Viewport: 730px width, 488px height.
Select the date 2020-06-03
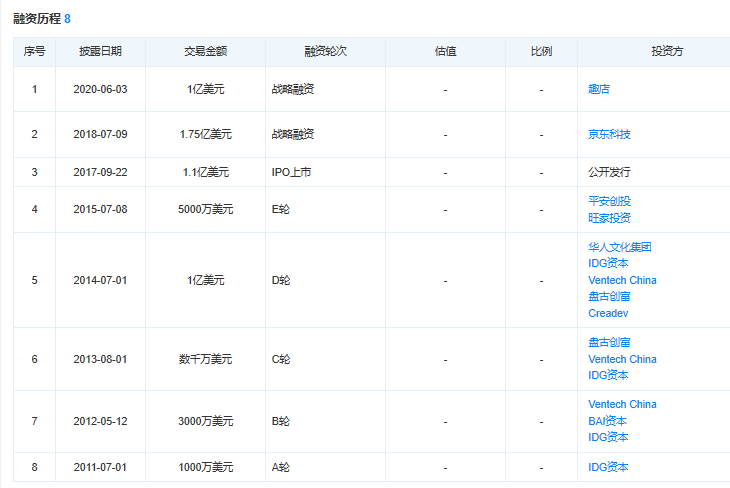point(100,89)
